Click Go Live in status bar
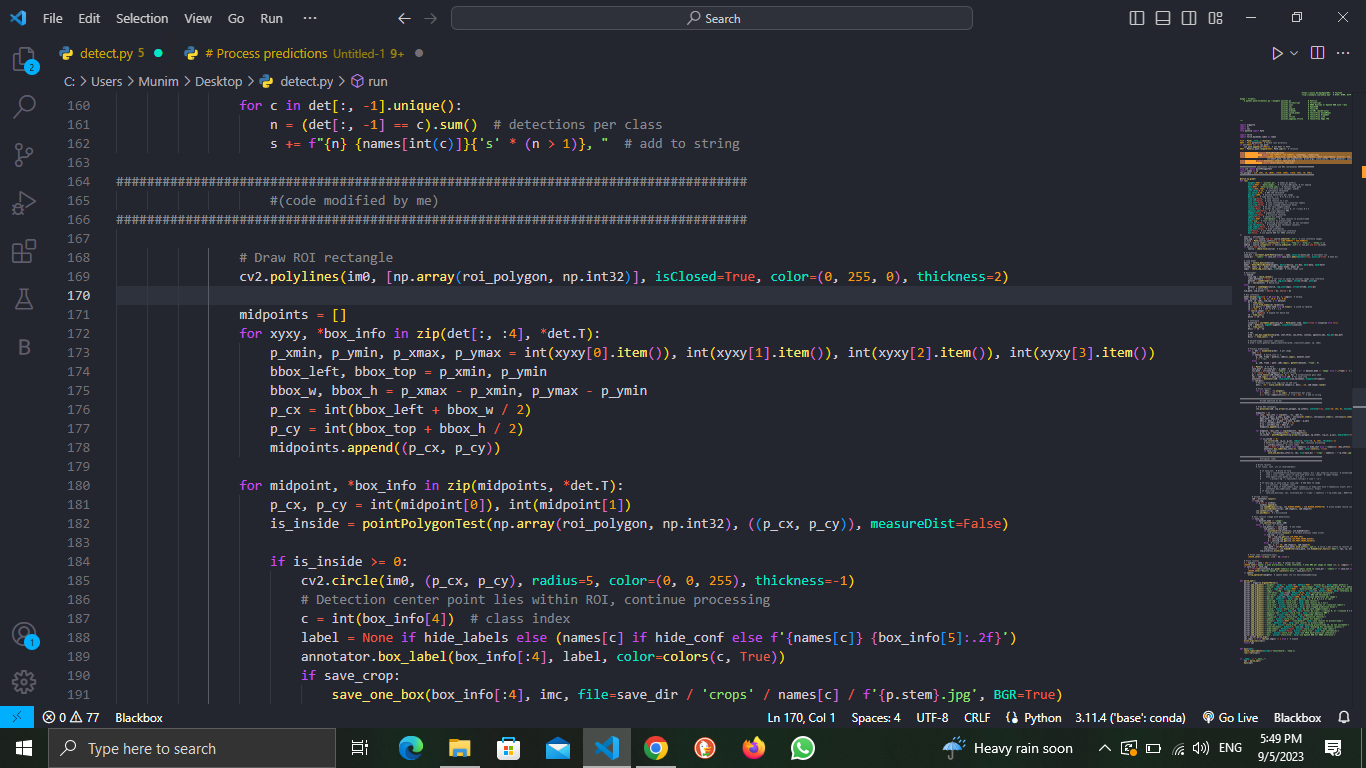This screenshot has width=1366, height=768. tap(1230, 717)
